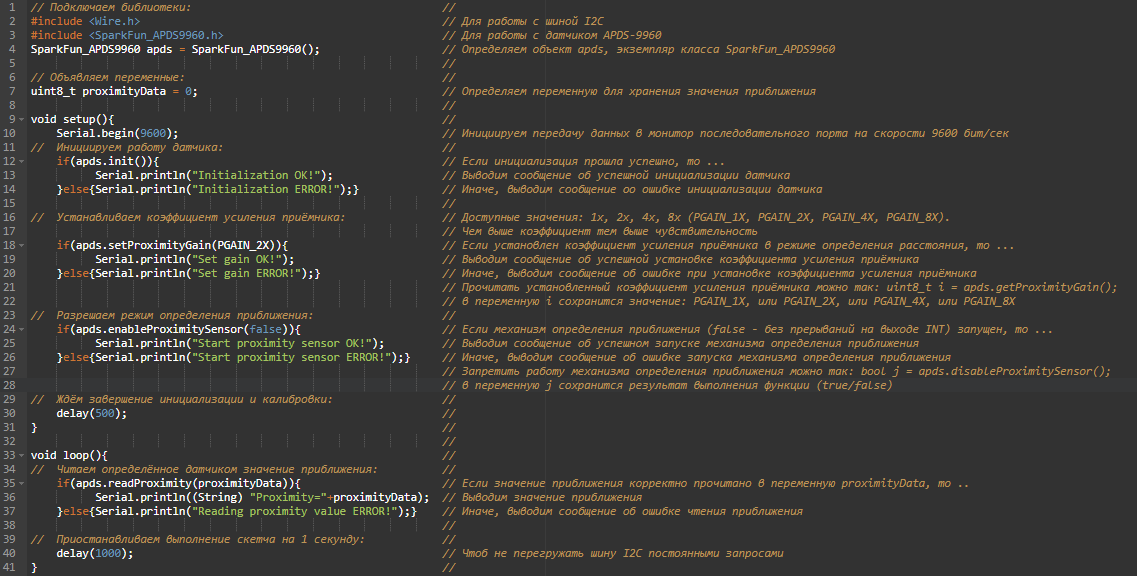Click the 'delay(1000);' statement
This screenshot has height=576, width=1137.
coord(95,554)
